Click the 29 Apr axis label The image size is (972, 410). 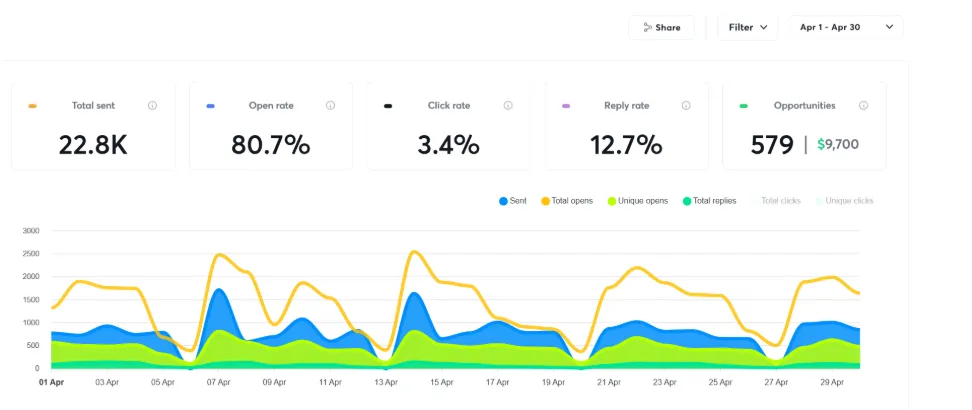coord(832,383)
